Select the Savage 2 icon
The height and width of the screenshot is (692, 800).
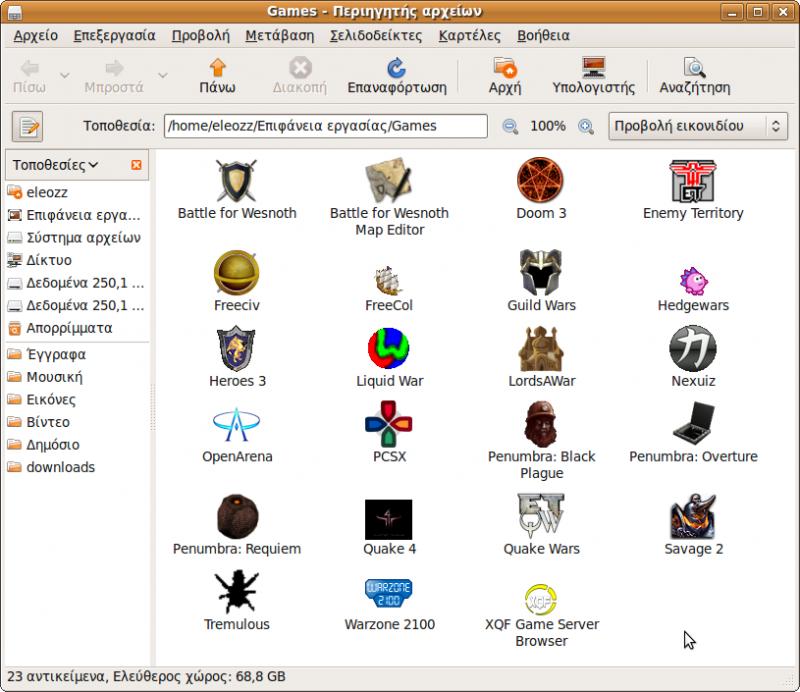(693, 516)
